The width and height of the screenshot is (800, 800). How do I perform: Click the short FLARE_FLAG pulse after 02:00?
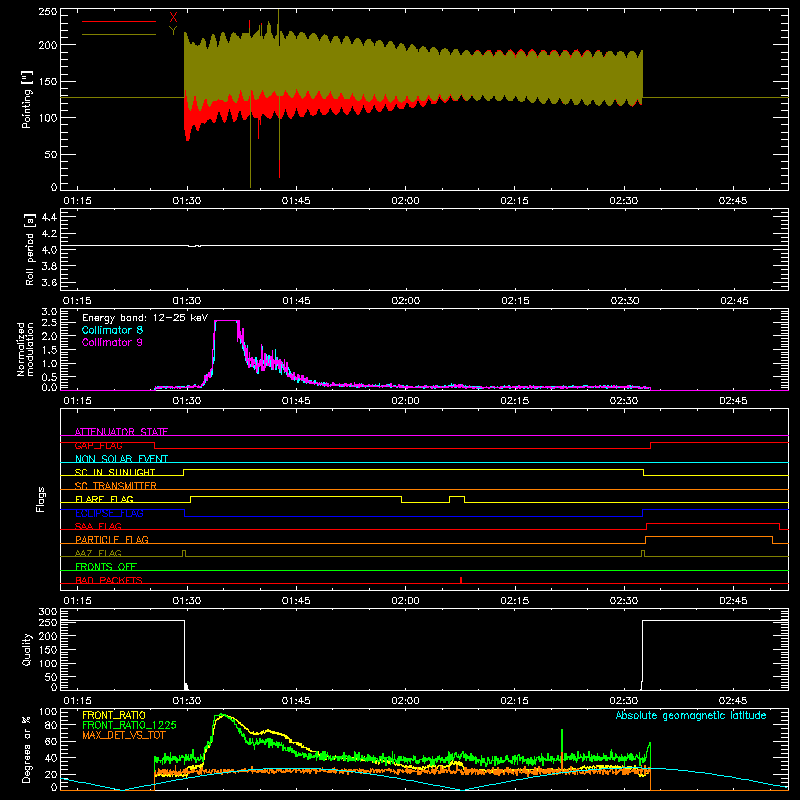pos(457,497)
